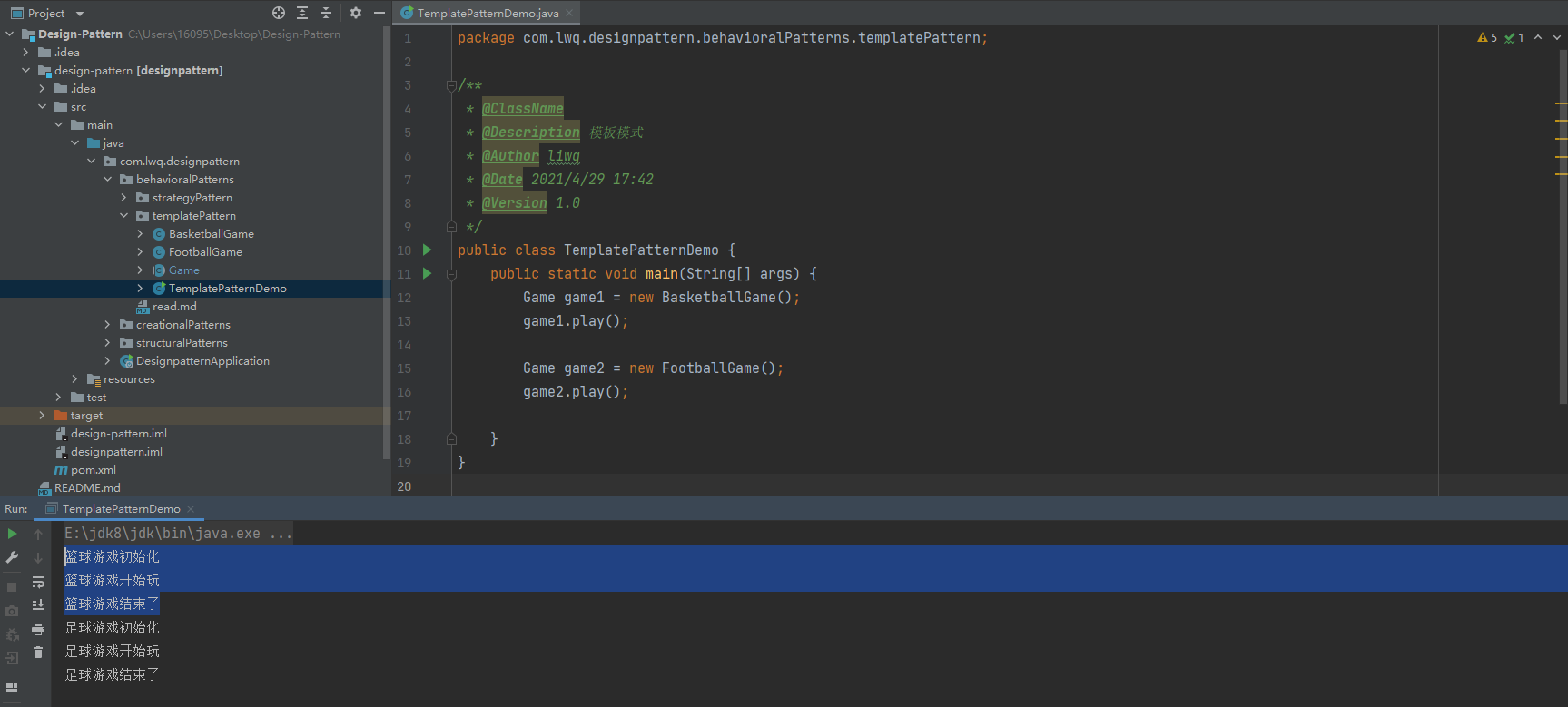The width and height of the screenshot is (1568, 707).
Task: Hide the Project panel with minus icon
Action: click(380, 13)
